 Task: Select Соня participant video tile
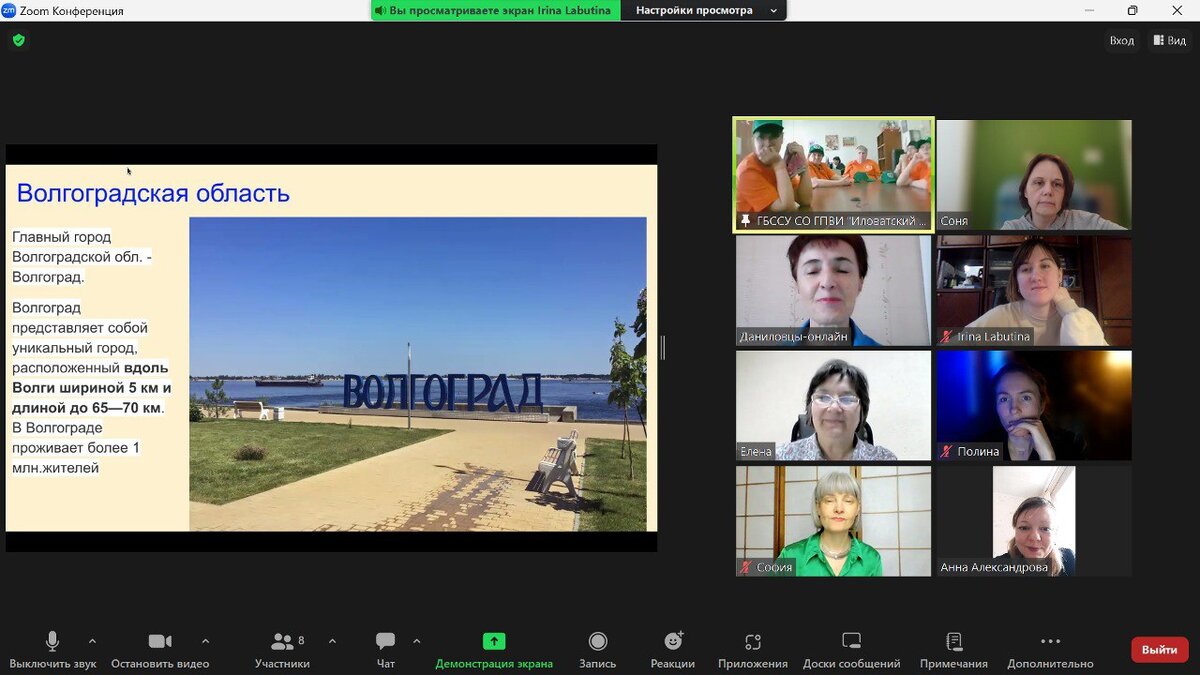[1034, 175]
